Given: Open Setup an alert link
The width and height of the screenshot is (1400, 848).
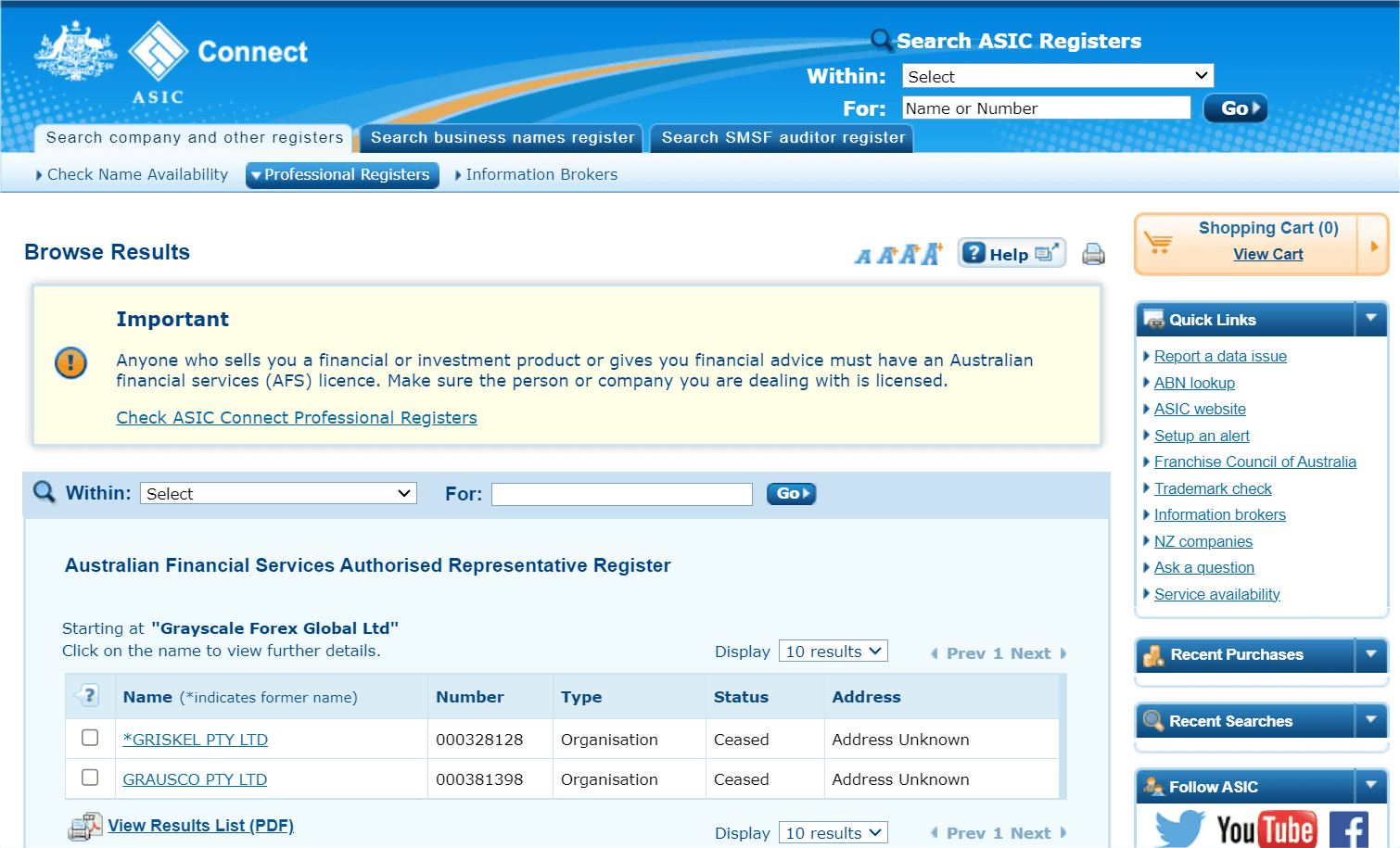Looking at the screenshot, I should 1202,436.
